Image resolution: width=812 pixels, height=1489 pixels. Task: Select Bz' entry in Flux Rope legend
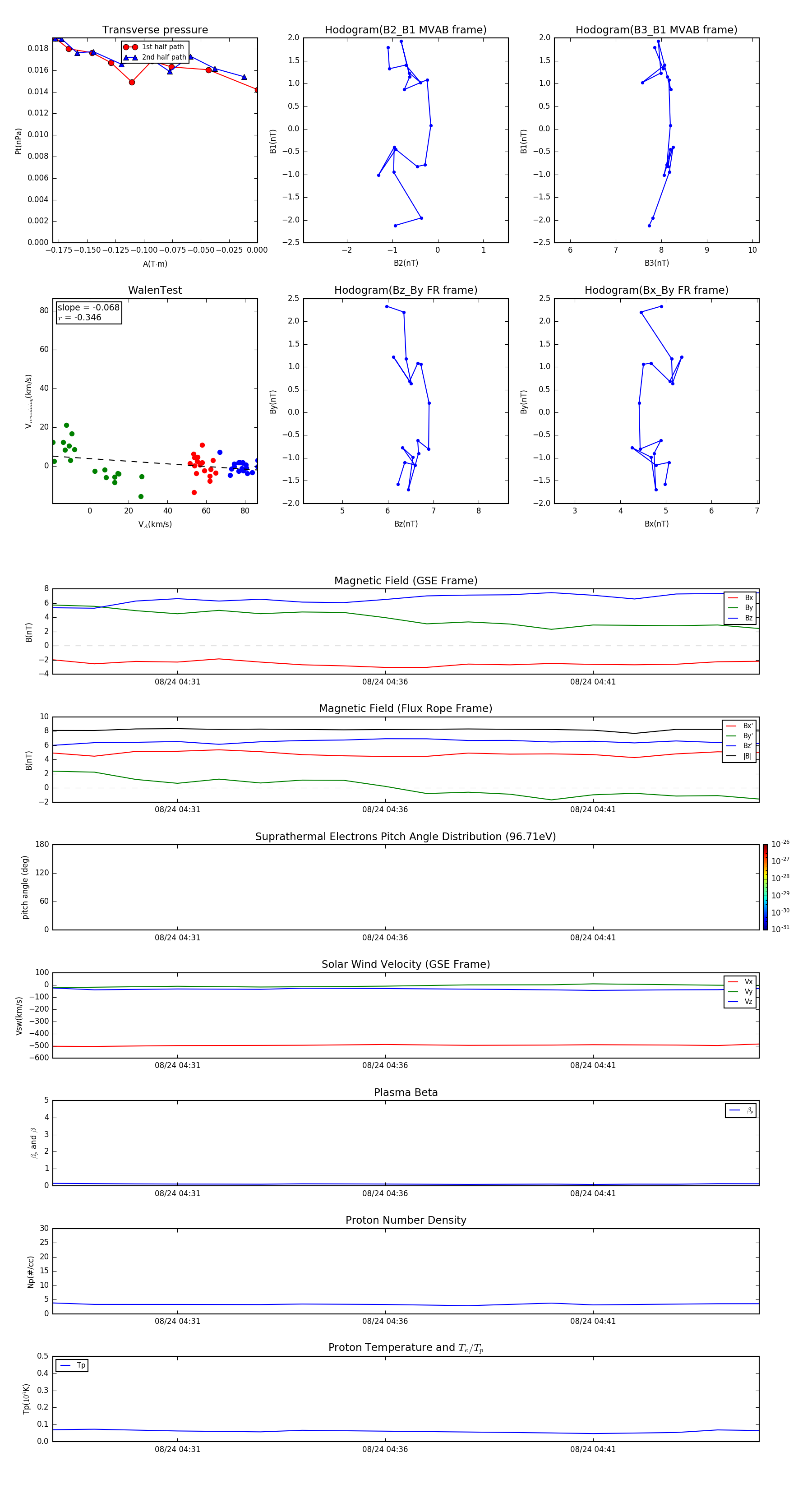739,746
